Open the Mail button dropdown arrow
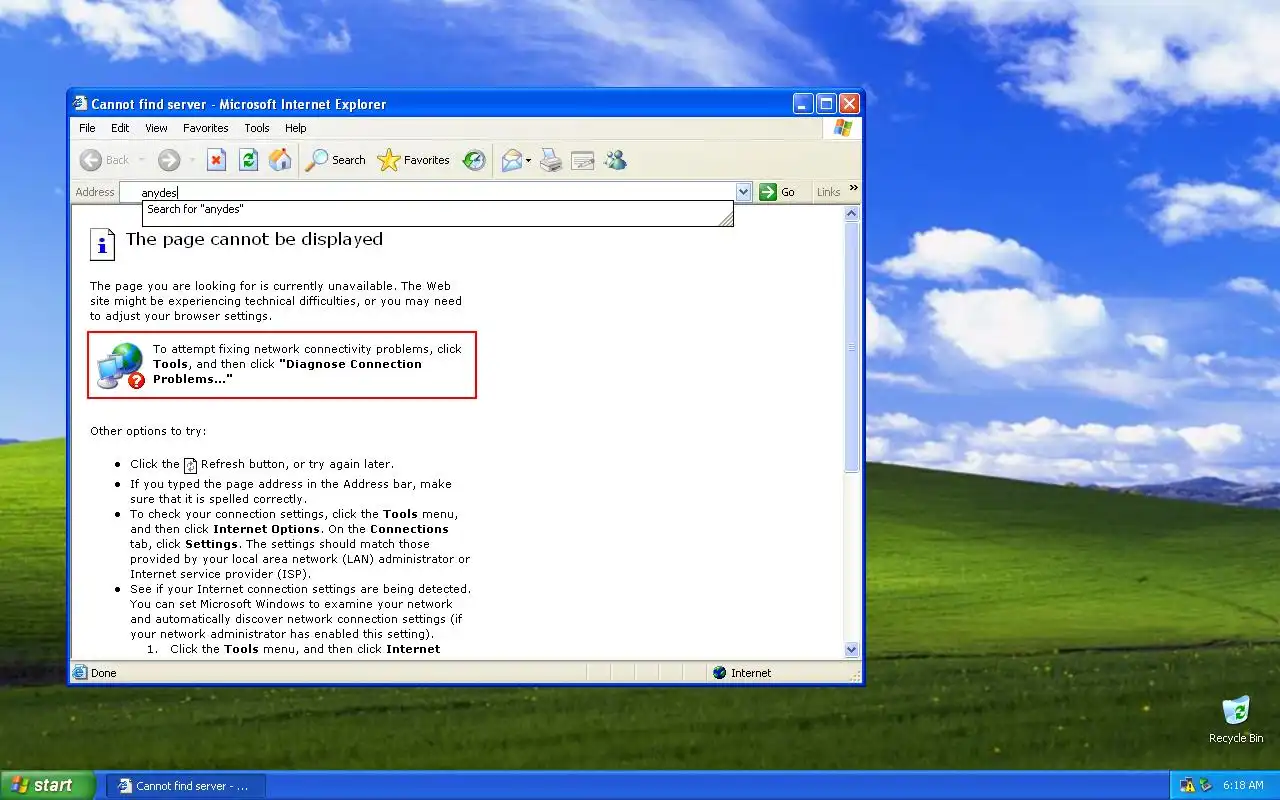This screenshot has width=1280, height=800. pos(528,160)
